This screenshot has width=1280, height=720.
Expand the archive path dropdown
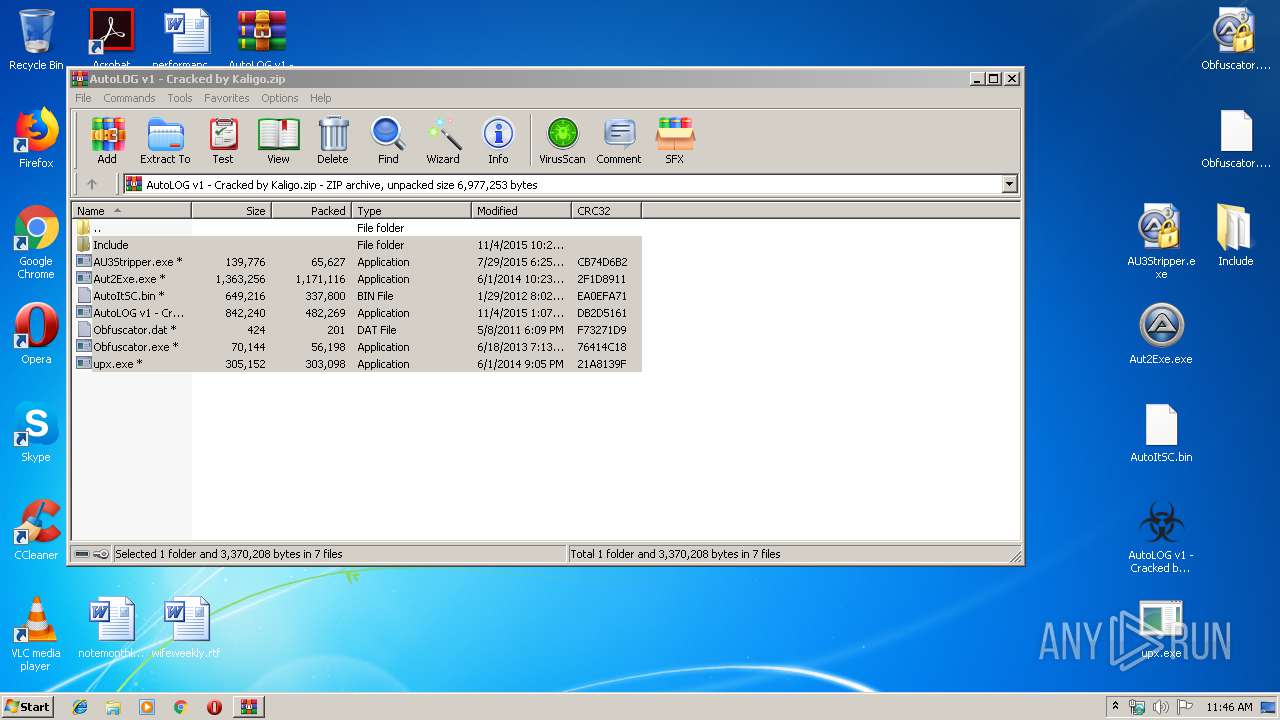click(1009, 184)
